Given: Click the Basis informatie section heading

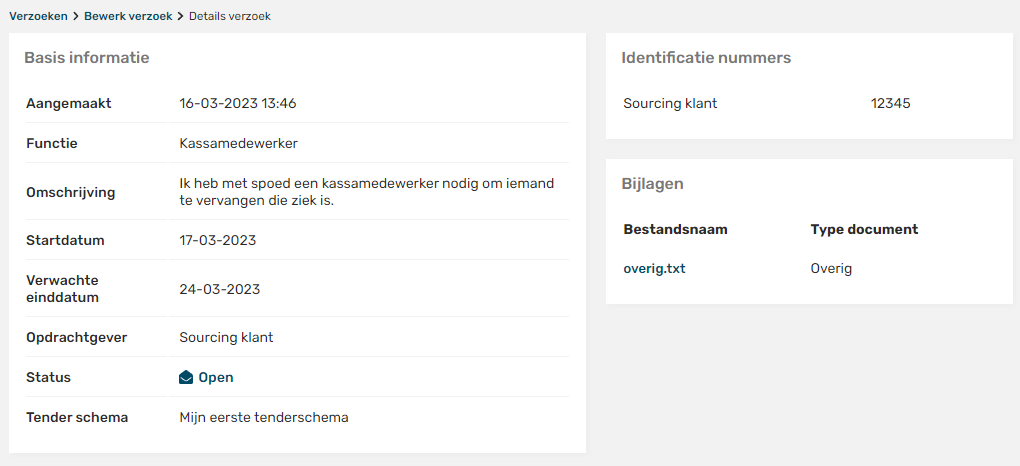Looking at the screenshot, I should [87, 58].
